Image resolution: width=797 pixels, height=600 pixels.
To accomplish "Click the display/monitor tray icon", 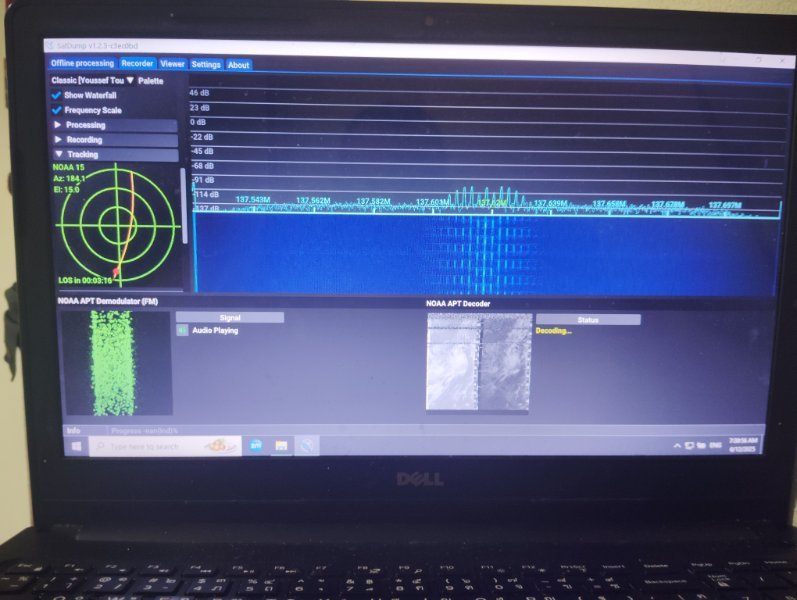I will click(x=689, y=445).
